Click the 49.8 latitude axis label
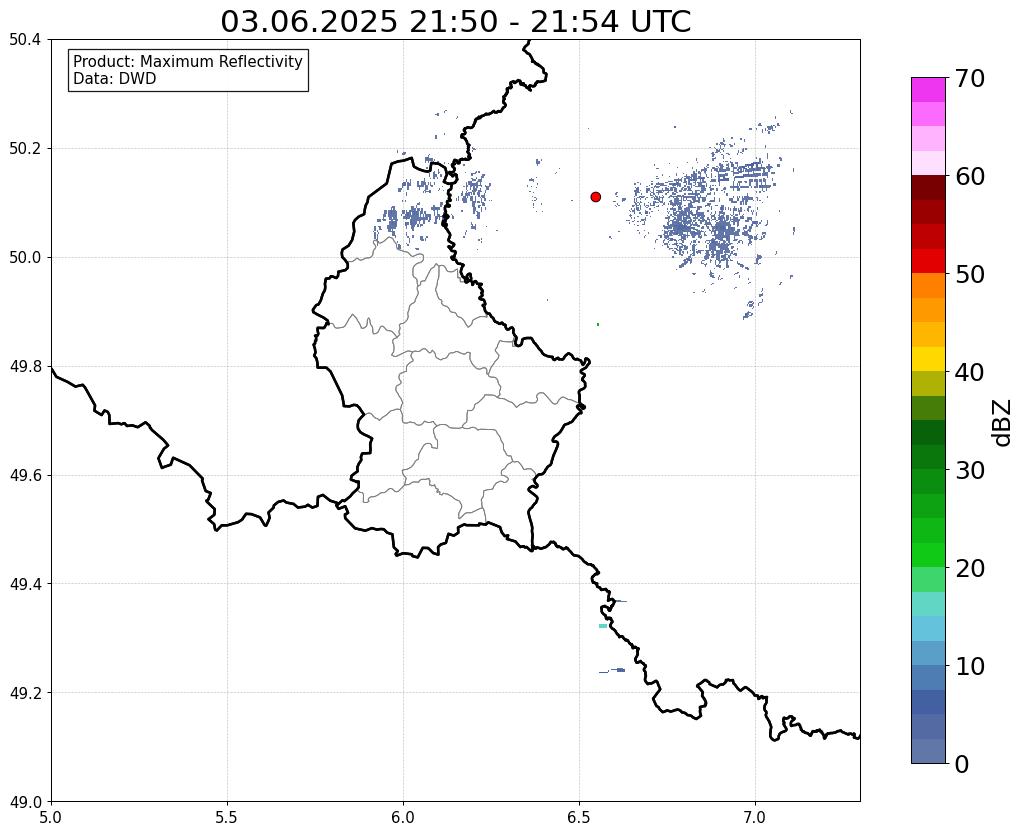Screen dimensions: 1023x834 25,367
